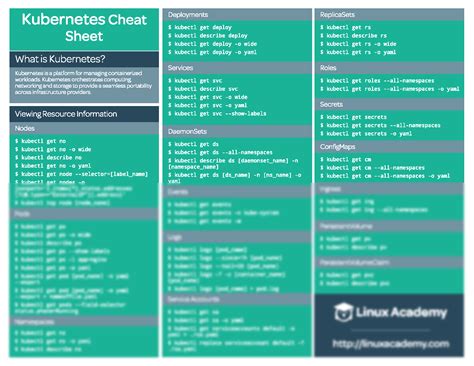Click 'kubectl get roles --all-namespaces -o yaml' line
Image resolution: width=474 pixels, height=366 pixels.
[390, 89]
